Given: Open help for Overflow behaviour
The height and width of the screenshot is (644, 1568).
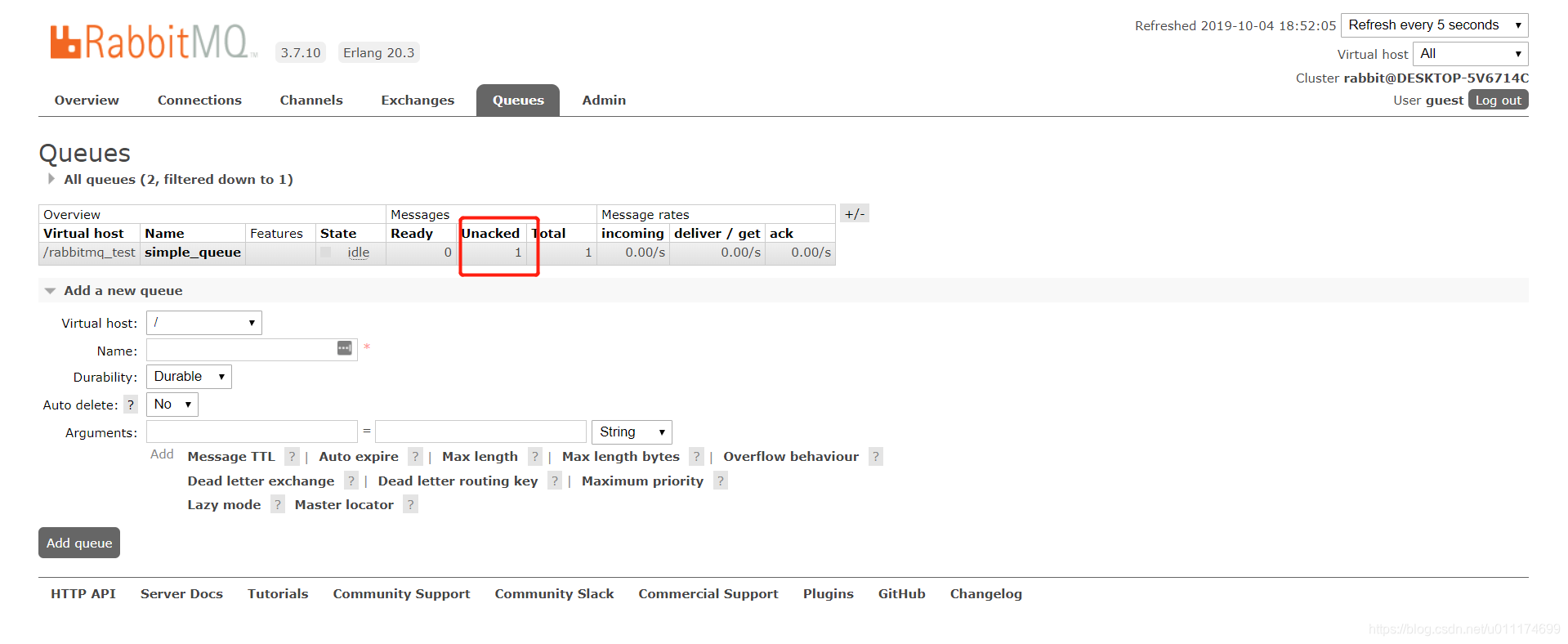Looking at the screenshot, I should [x=875, y=456].
